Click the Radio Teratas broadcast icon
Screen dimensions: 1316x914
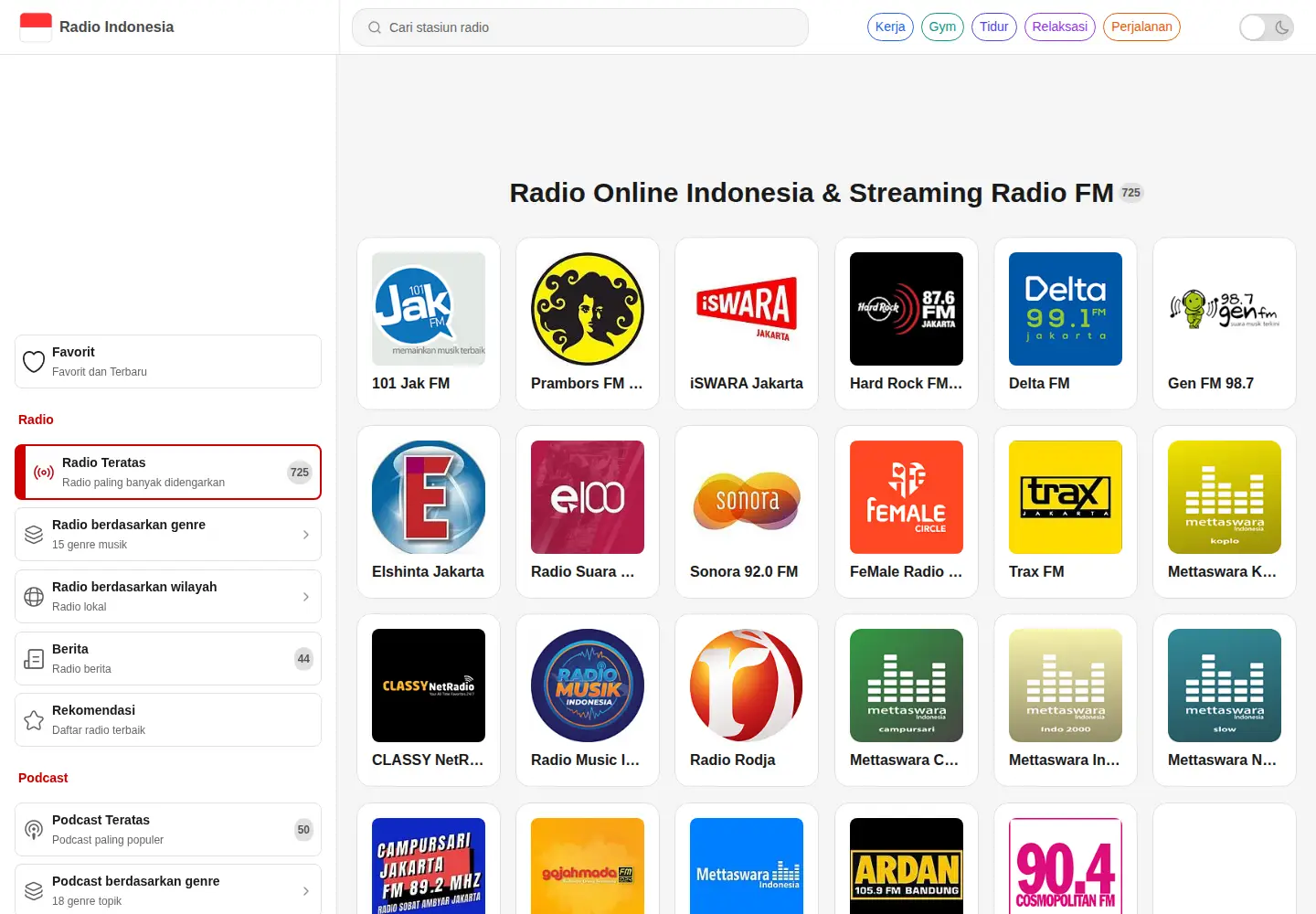coord(44,473)
